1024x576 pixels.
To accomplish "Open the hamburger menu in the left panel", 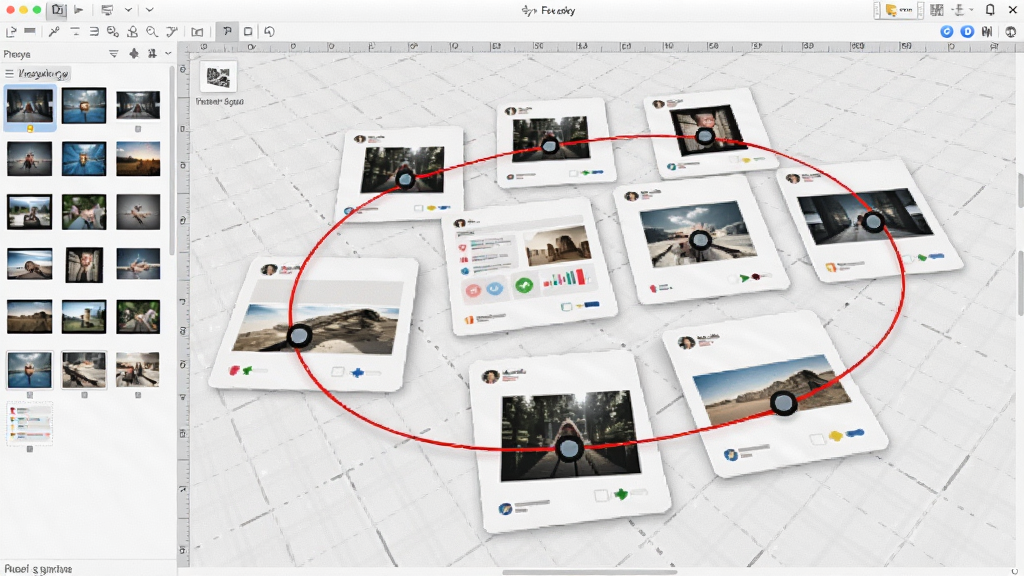I will [9, 74].
